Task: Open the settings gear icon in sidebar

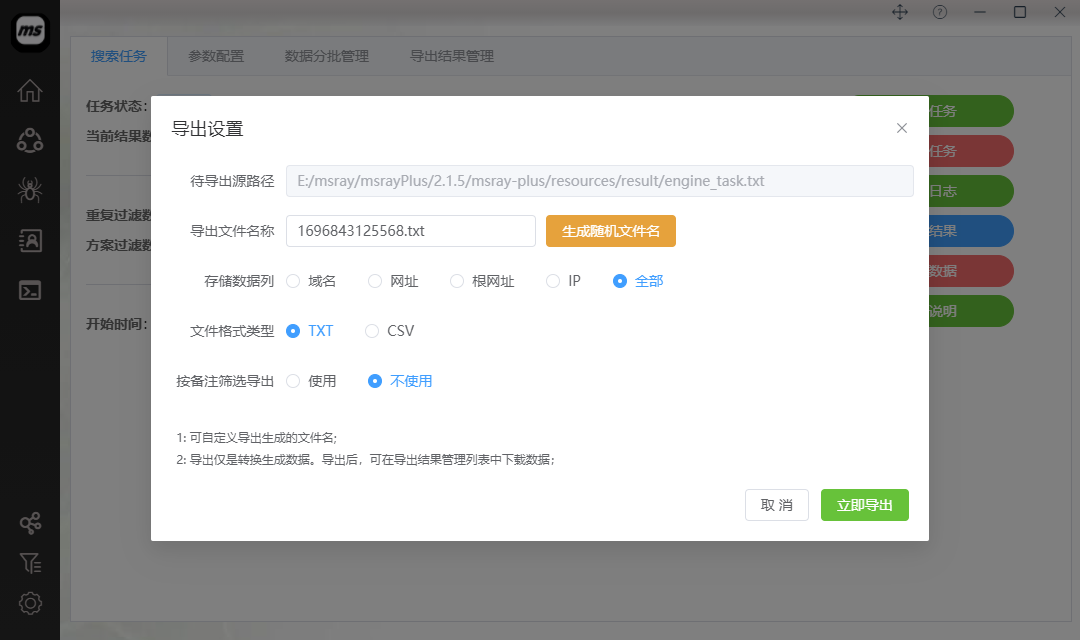Action: pyautogui.click(x=30, y=603)
